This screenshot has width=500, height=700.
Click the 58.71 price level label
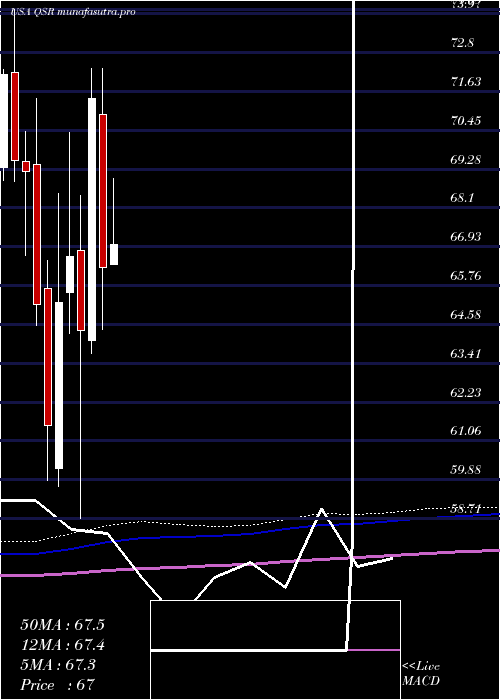466,508
